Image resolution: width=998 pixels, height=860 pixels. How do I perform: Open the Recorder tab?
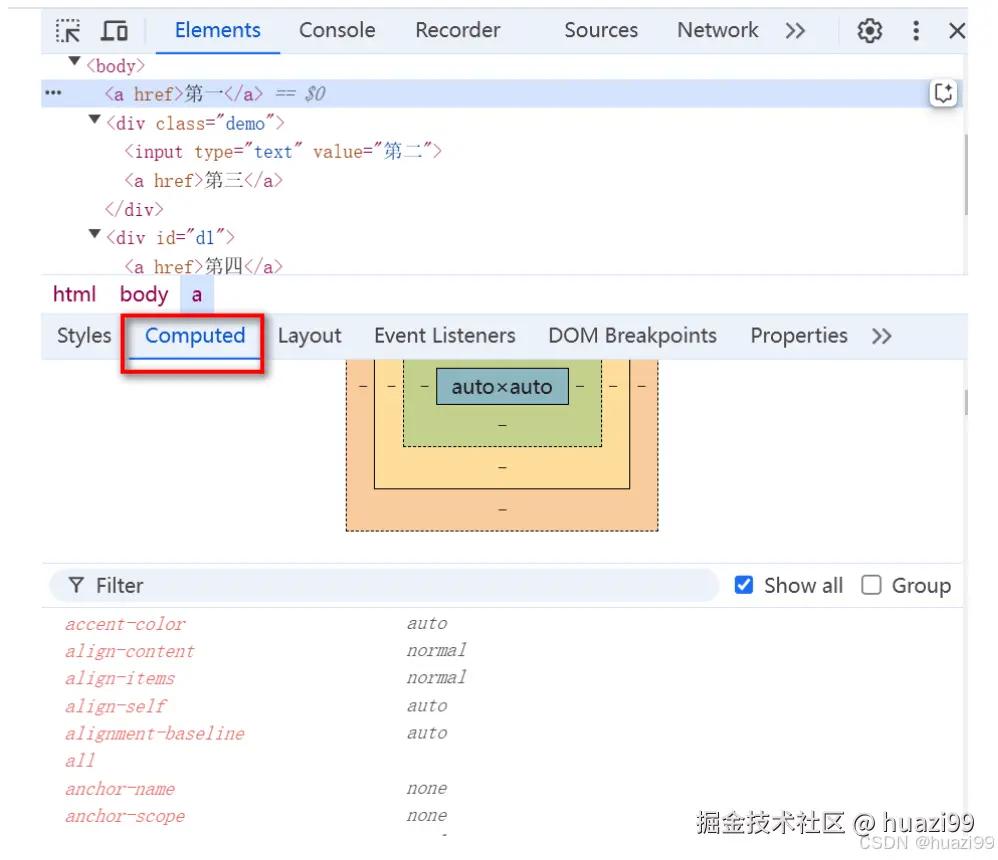[458, 31]
